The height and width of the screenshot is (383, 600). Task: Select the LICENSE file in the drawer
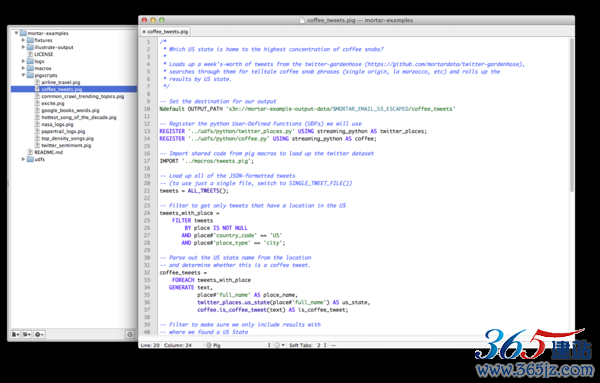[x=44, y=54]
